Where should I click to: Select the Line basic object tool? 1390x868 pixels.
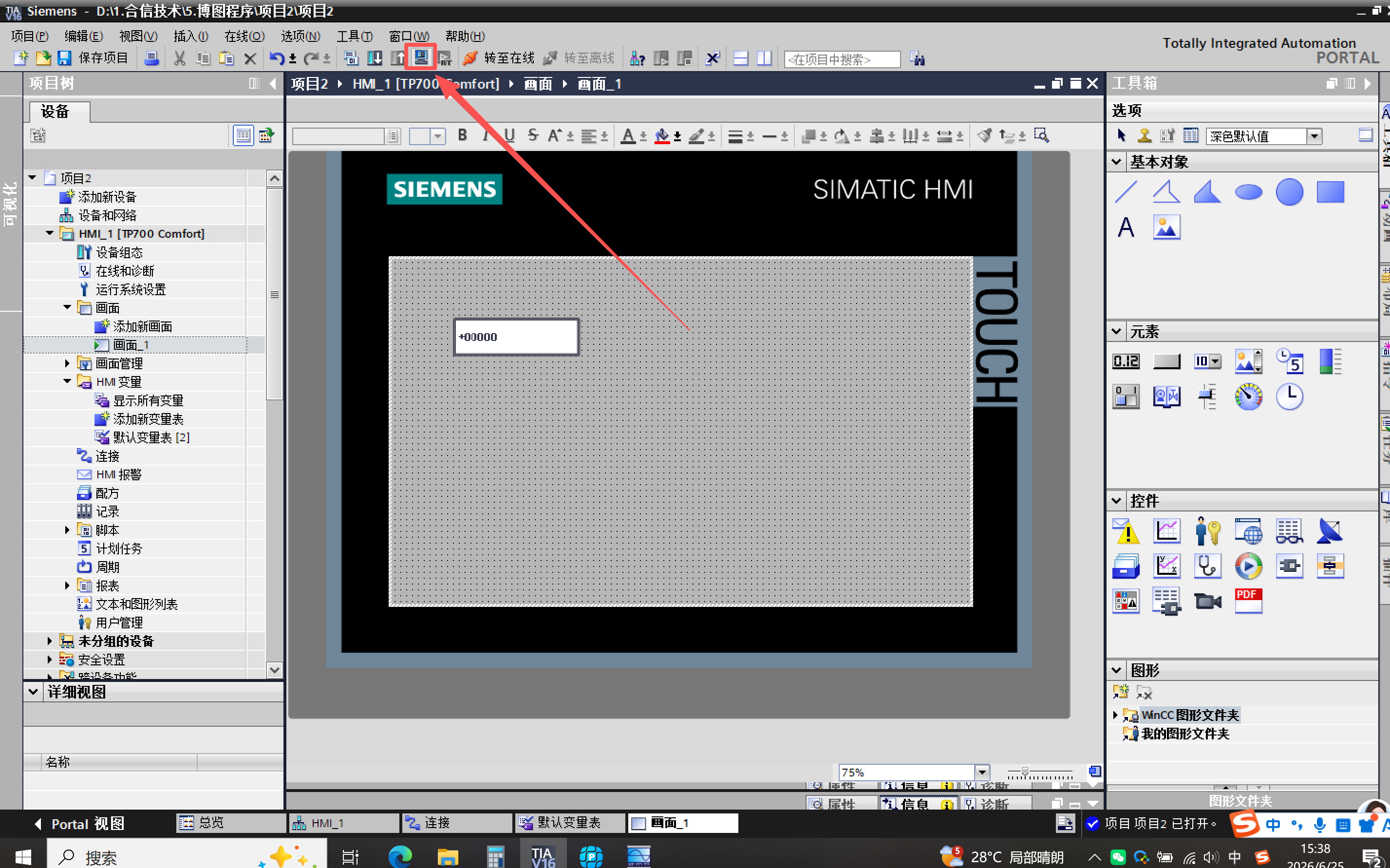click(x=1126, y=192)
